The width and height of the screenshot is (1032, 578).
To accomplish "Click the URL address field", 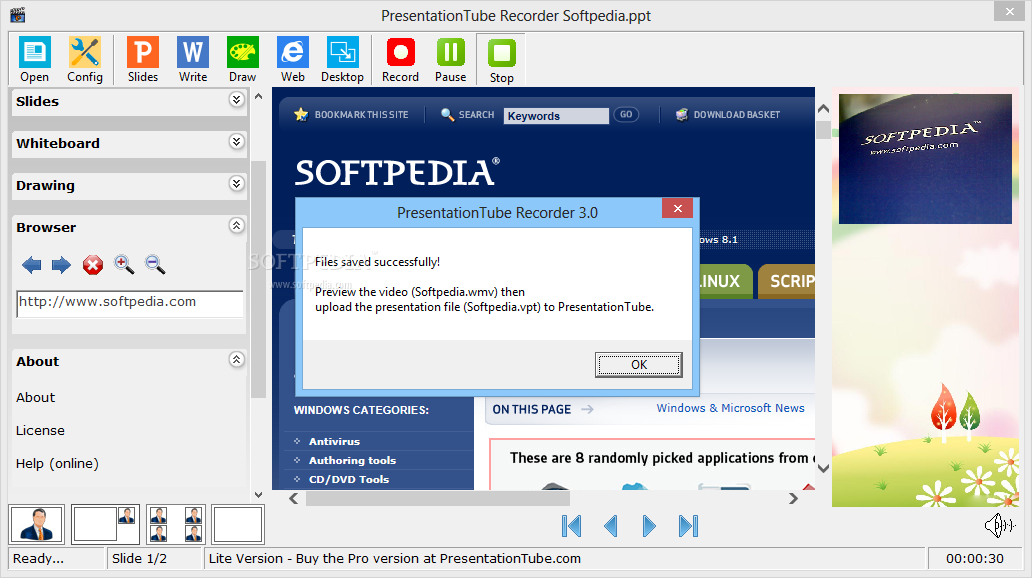I will (130, 303).
